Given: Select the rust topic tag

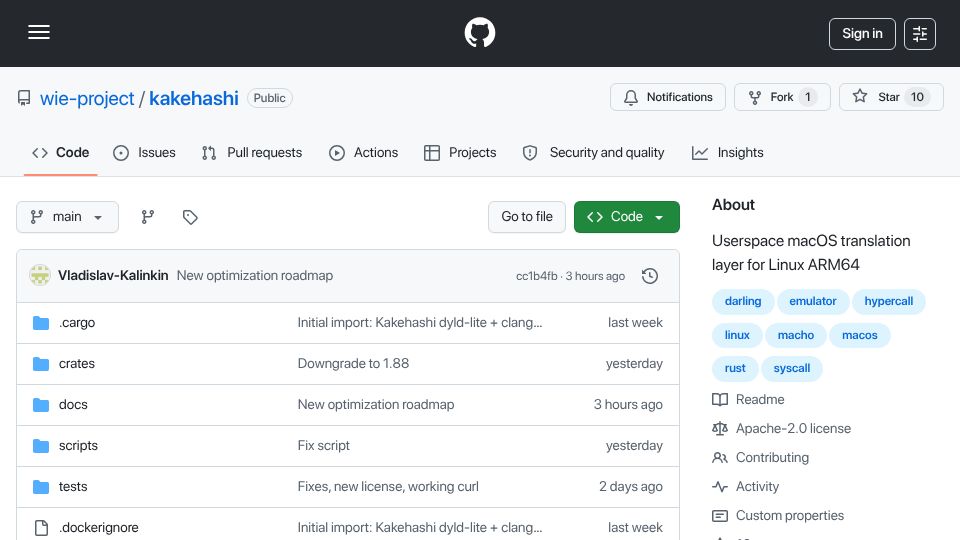Looking at the screenshot, I should tap(735, 369).
